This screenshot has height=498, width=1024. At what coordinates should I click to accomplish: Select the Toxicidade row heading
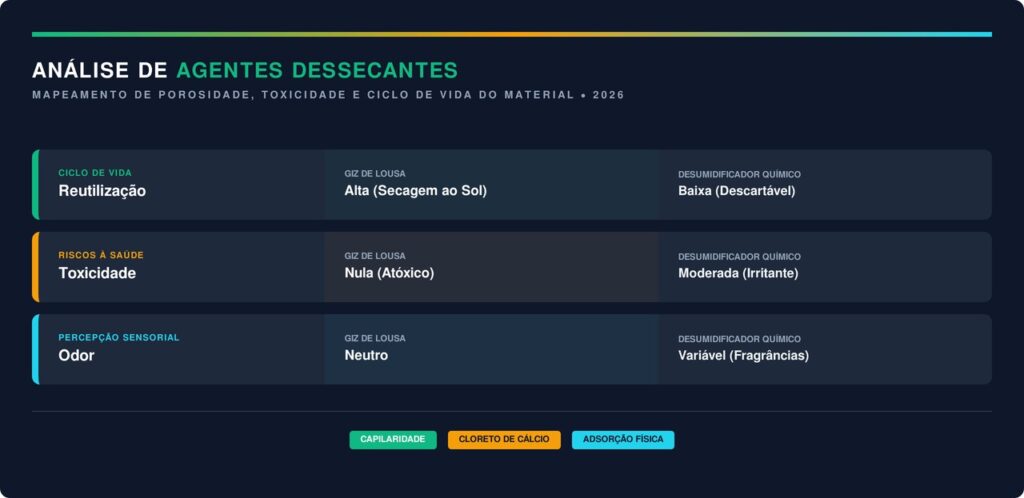click(x=97, y=273)
